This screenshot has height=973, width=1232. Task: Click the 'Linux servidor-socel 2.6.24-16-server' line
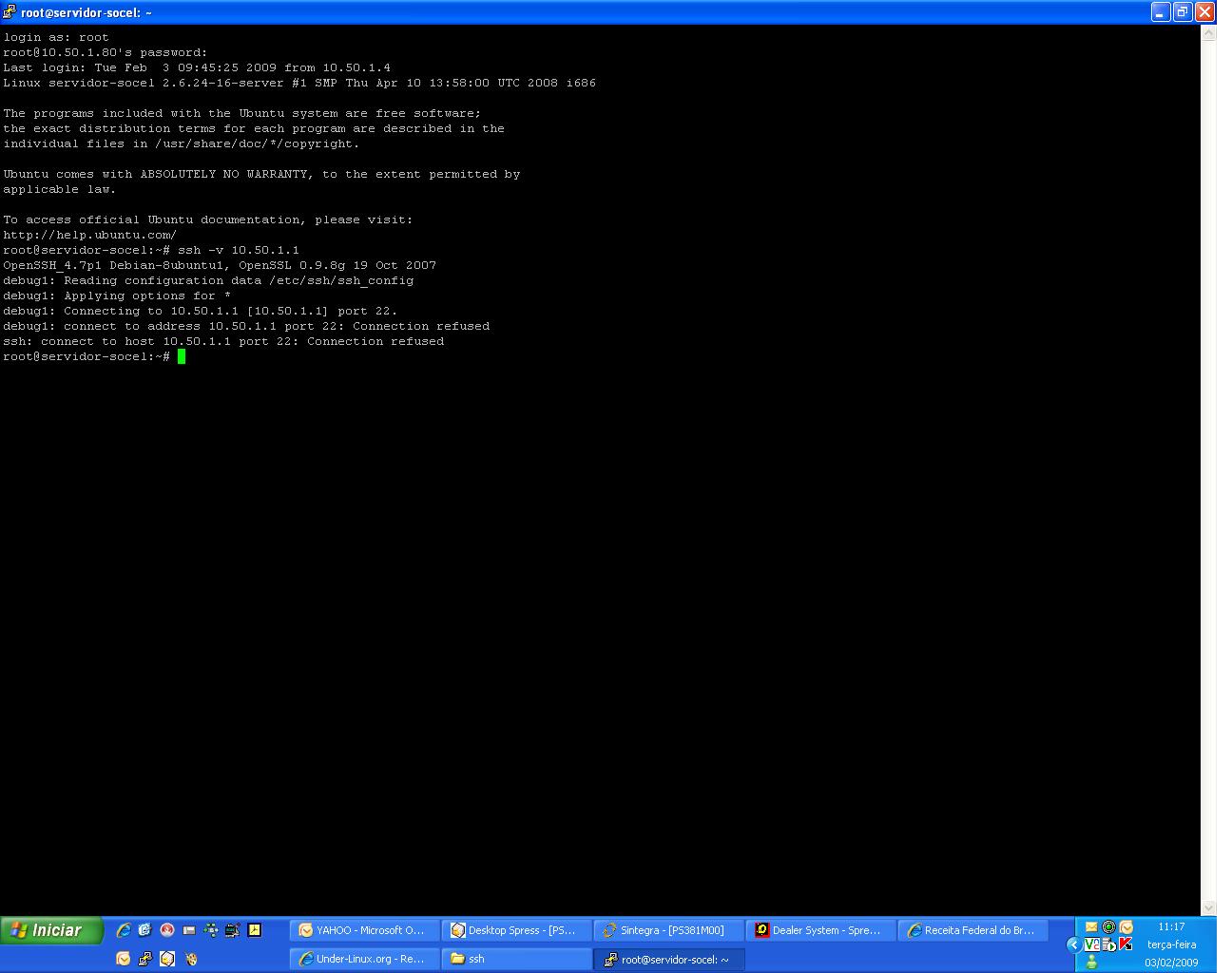299,83
